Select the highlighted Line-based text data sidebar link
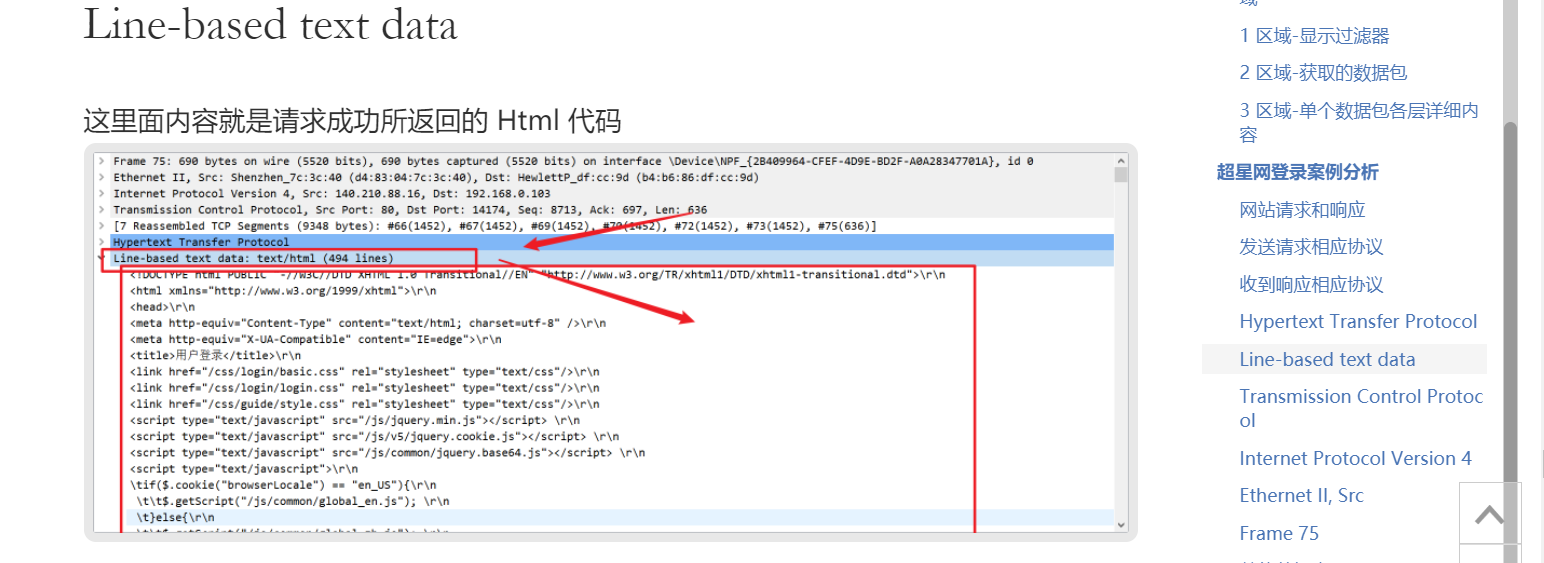Image resolution: width=1544 pixels, height=563 pixels. pyautogui.click(x=1344, y=360)
